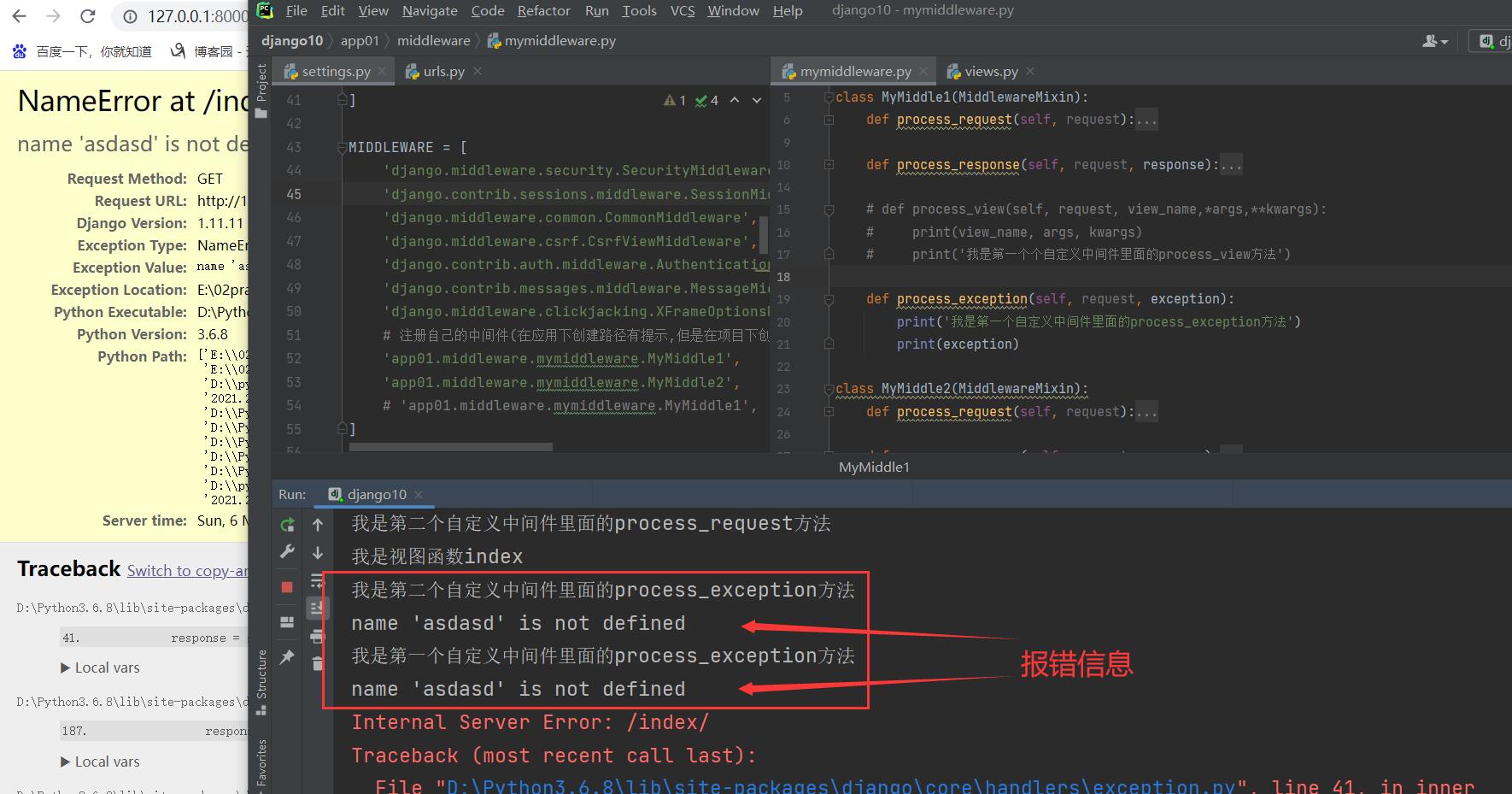Viewport: 1512px width, 794px height.
Task: Expand second Local vars in browser traceback
Action: [x=100, y=762]
